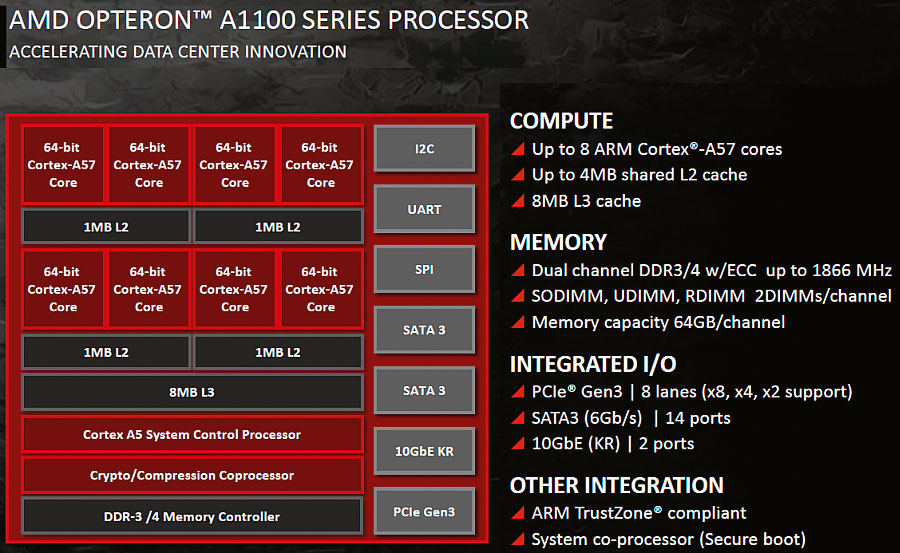Viewport: 900px width, 553px height.
Task: Click the red bullet beside 8MB L3 cache
Action: click(517, 201)
